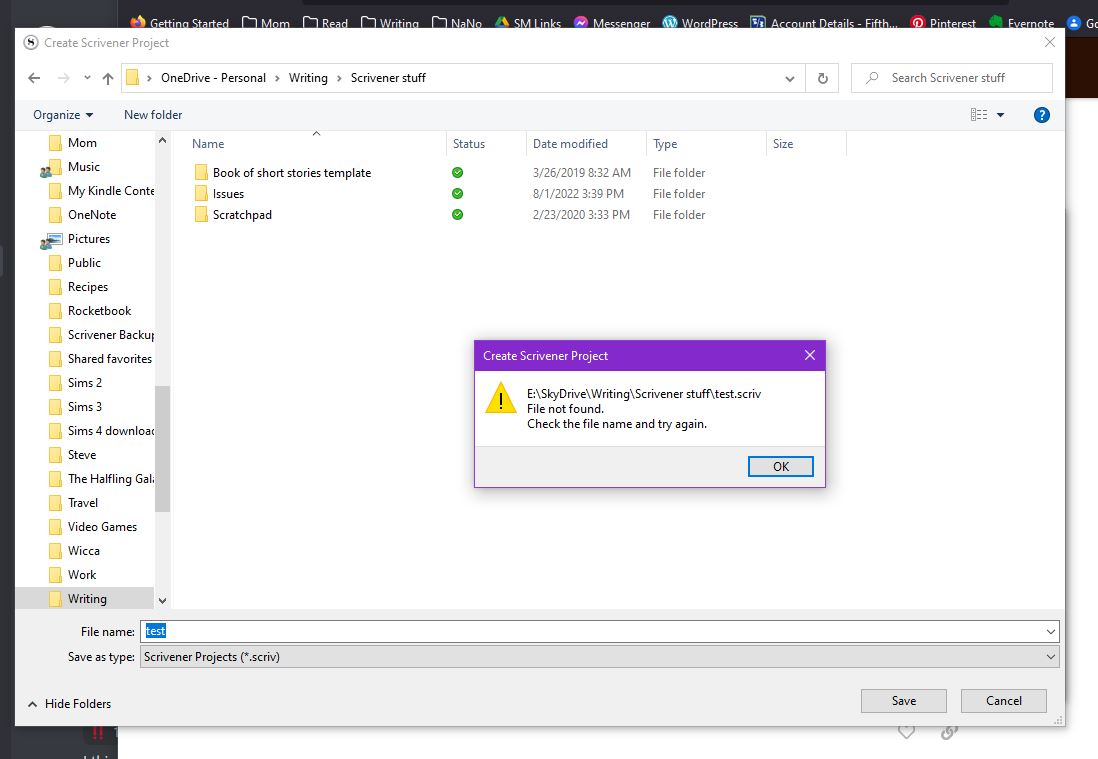Click the navigation pane scrollbar thumb
This screenshot has height=759, width=1098.
click(162, 449)
